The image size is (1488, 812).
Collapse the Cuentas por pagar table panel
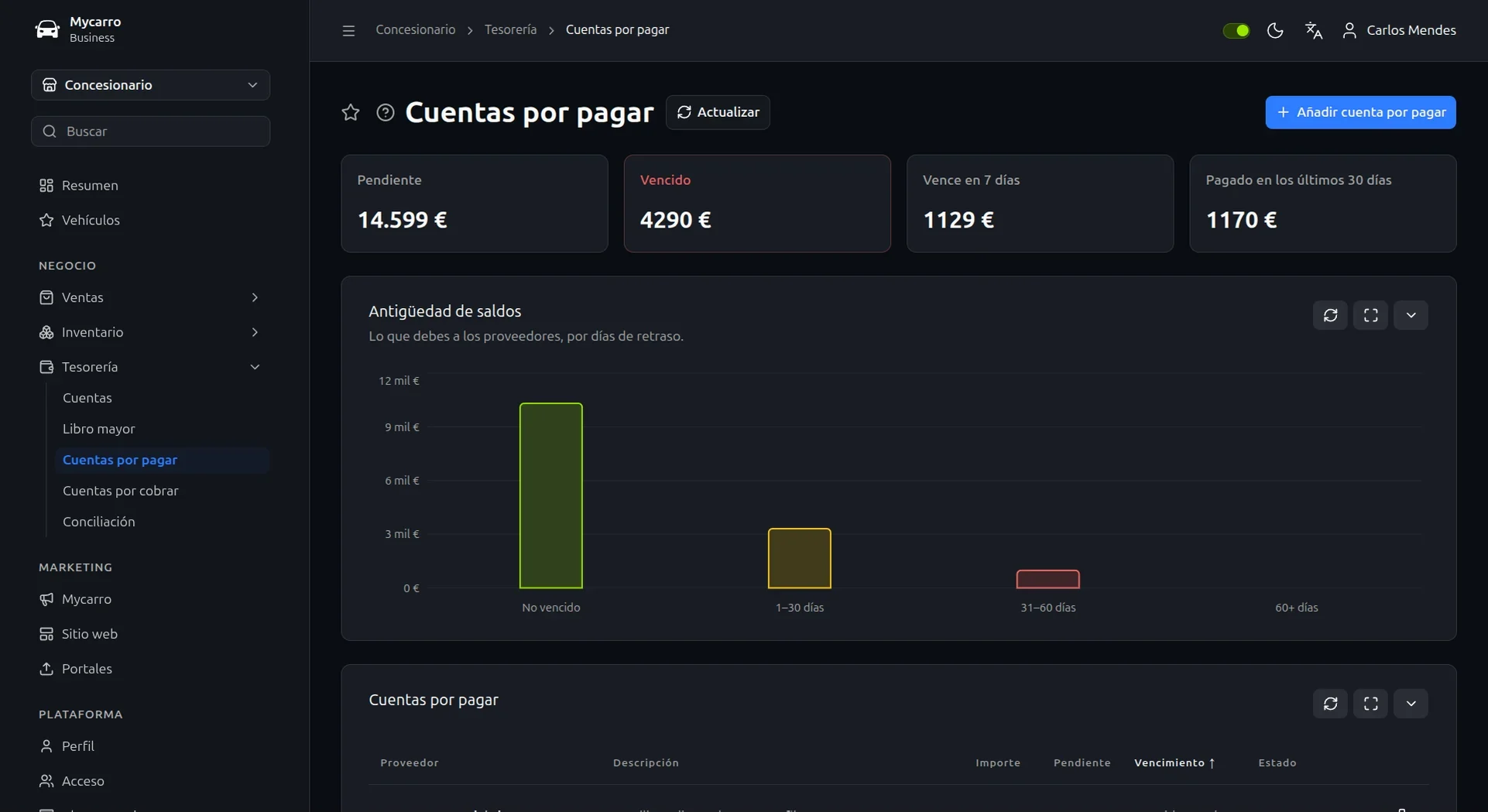pyautogui.click(x=1411, y=704)
